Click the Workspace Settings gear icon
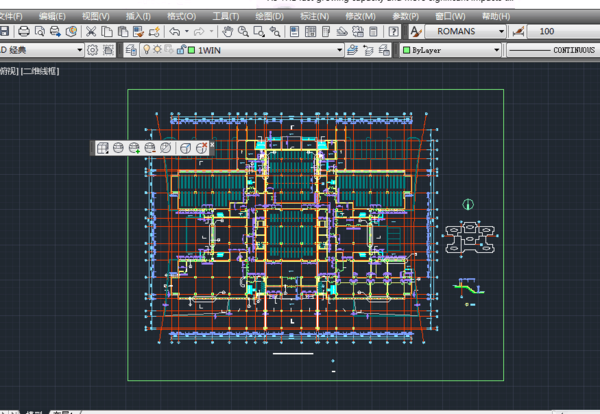600x414 pixels. [93, 50]
